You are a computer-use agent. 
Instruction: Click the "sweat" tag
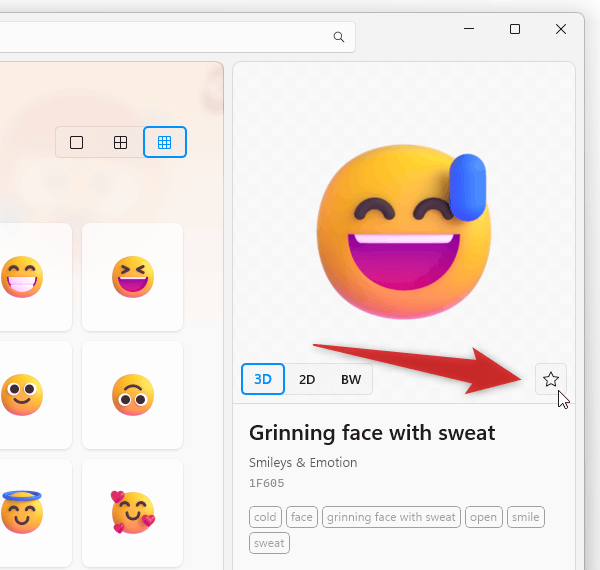pyautogui.click(x=269, y=543)
